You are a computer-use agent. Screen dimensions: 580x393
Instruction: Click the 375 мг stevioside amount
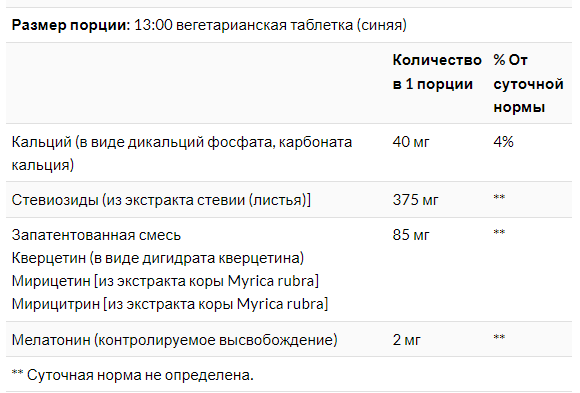[415, 200]
